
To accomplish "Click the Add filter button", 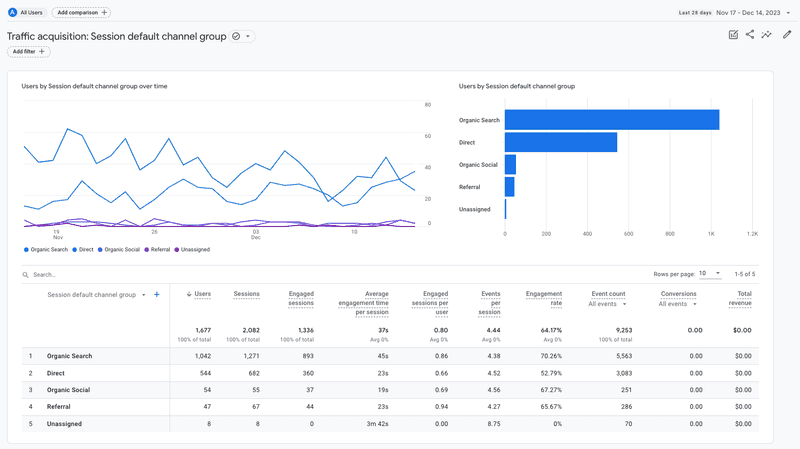I will coord(30,52).
